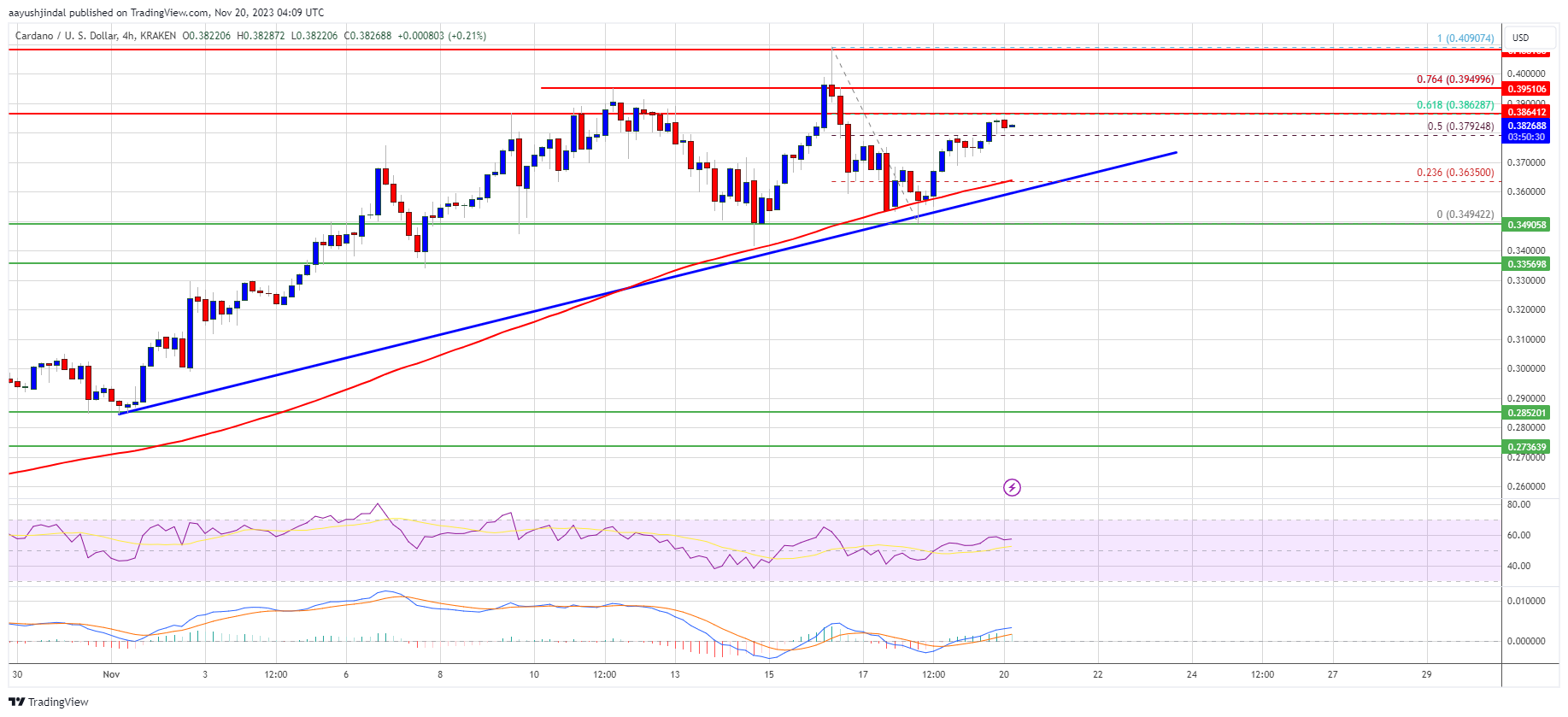Screen dimensions: 1568x717
Task: Select the 0.618 (0.386287) Fibonacci label
Action: point(1455,105)
